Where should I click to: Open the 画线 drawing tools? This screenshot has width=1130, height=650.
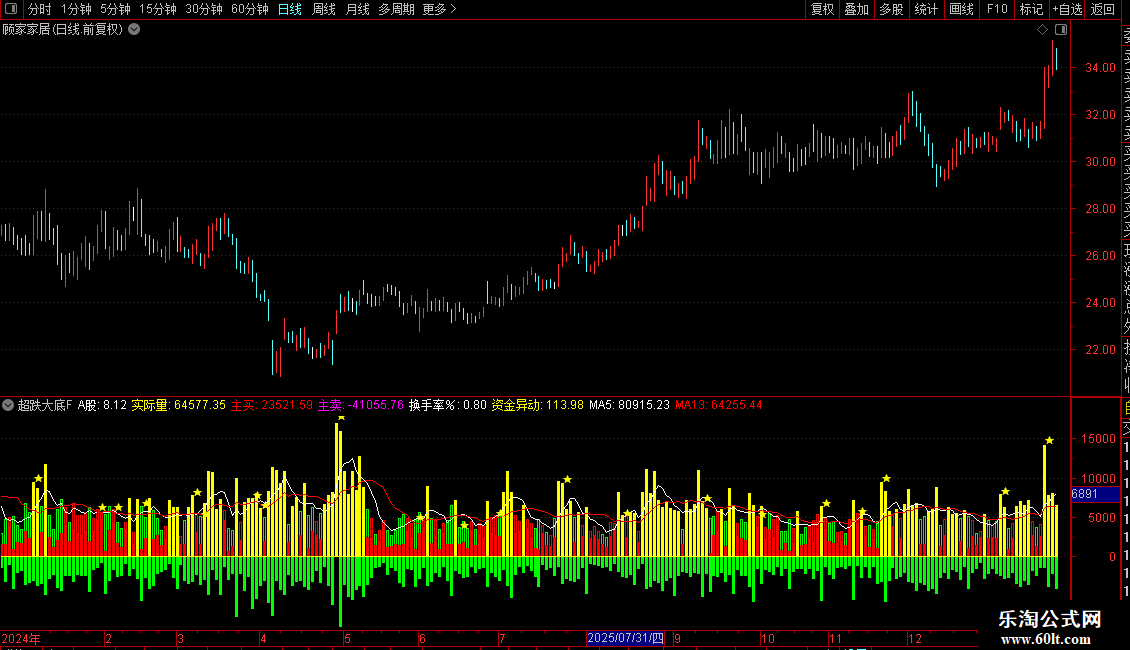[961, 9]
